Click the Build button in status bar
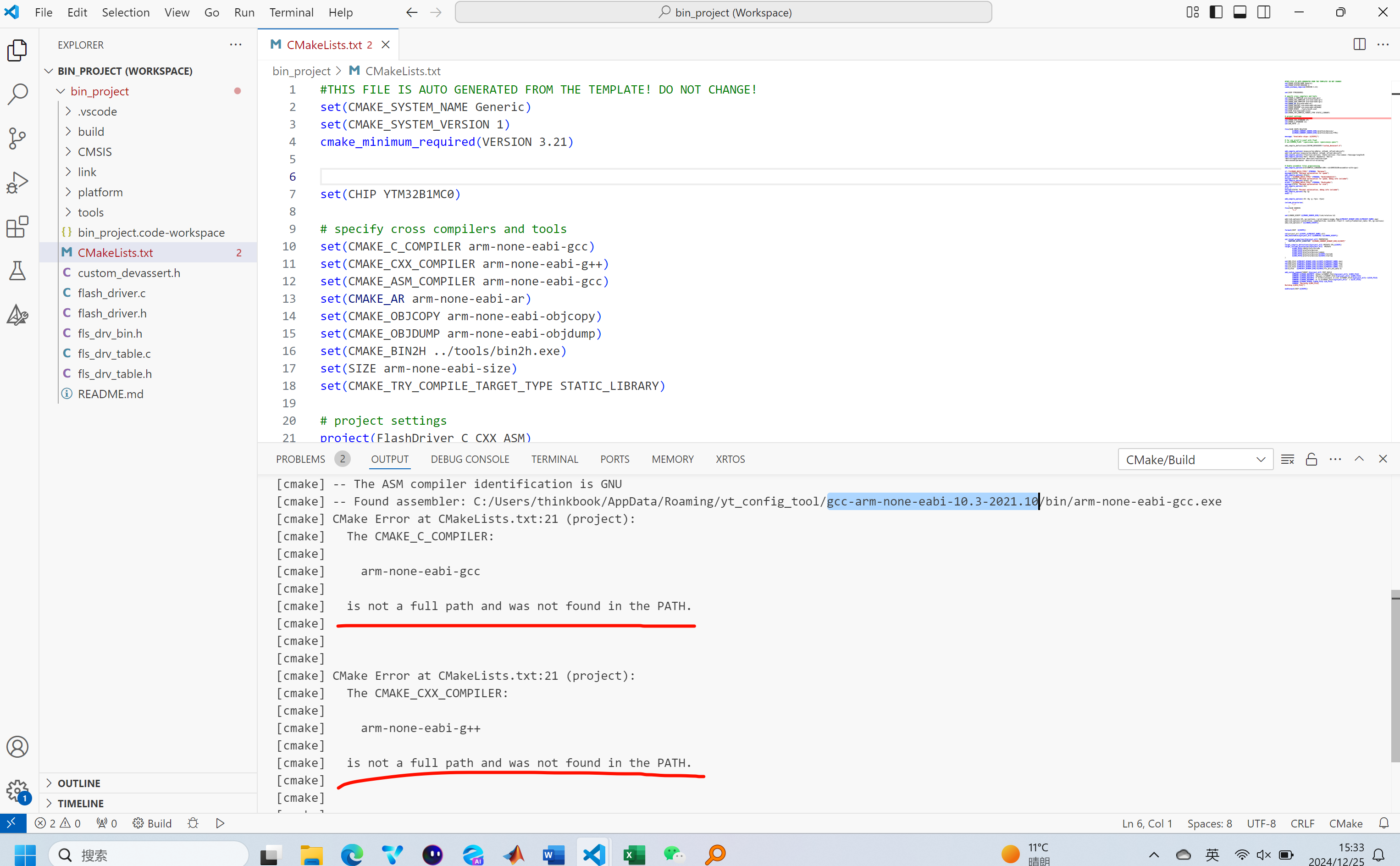Image resolution: width=1400 pixels, height=866 pixels. pyautogui.click(x=152, y=823)
